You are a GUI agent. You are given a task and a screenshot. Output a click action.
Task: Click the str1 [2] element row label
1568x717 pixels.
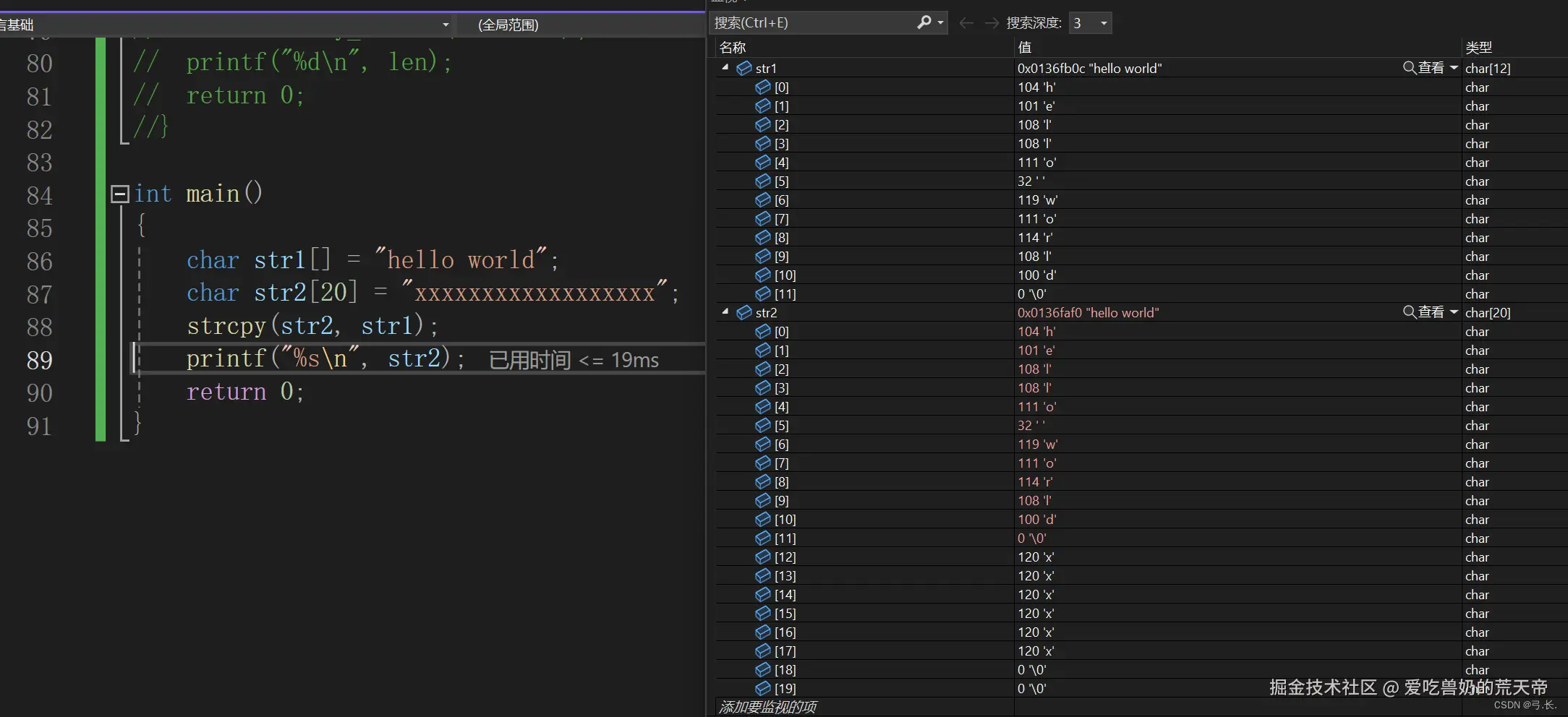(781, 124)
